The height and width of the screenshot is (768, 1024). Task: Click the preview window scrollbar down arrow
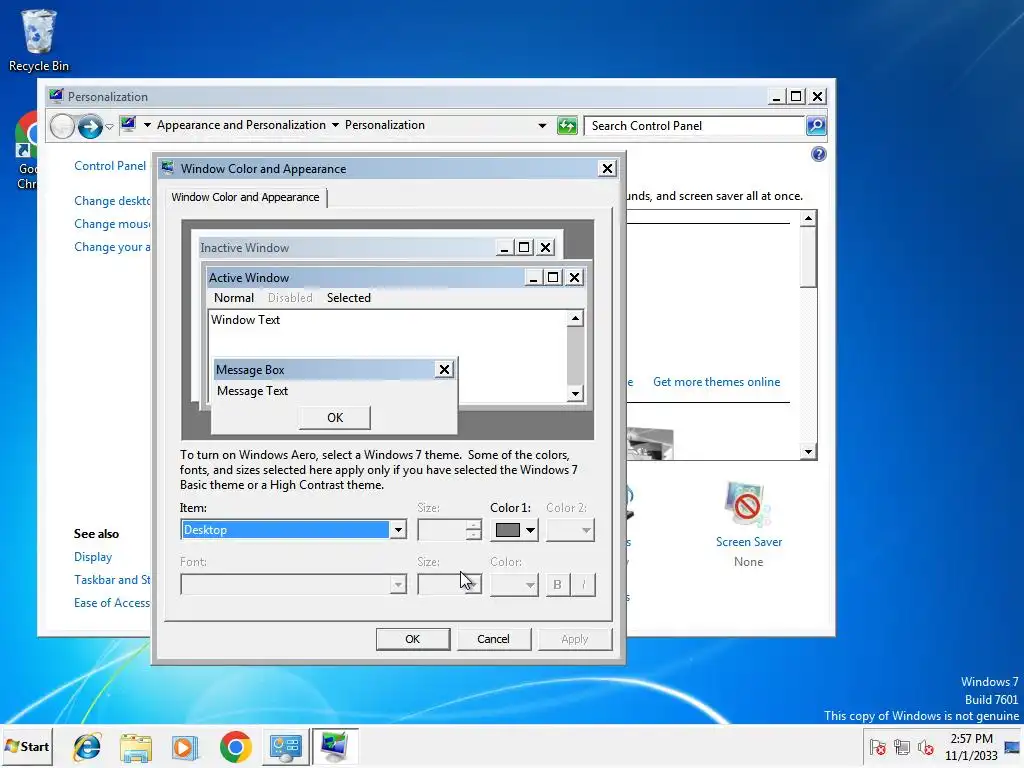pos(575,393)
